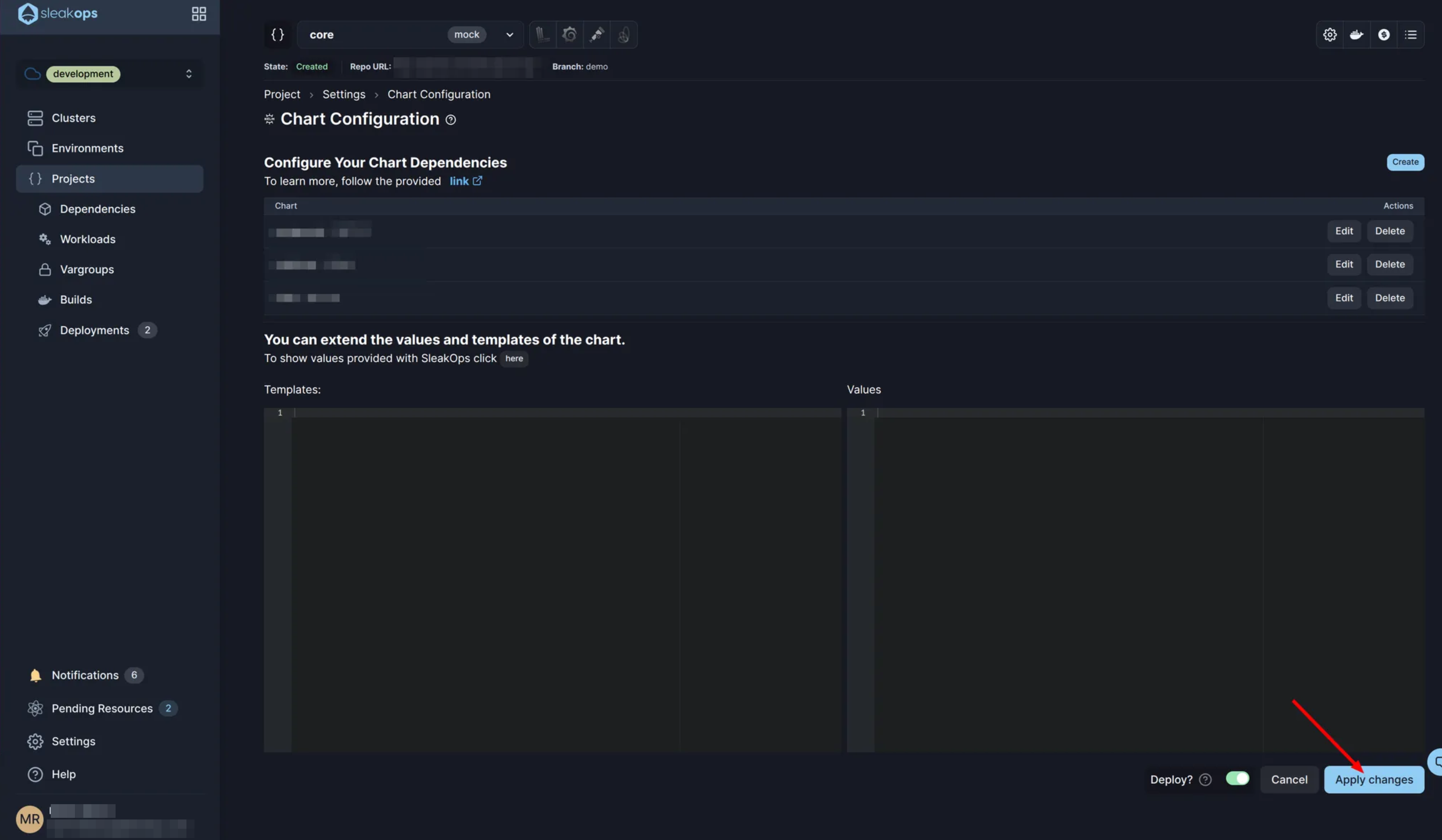
Task: Click the Vargroups lock icon
Action: [45, 269]
